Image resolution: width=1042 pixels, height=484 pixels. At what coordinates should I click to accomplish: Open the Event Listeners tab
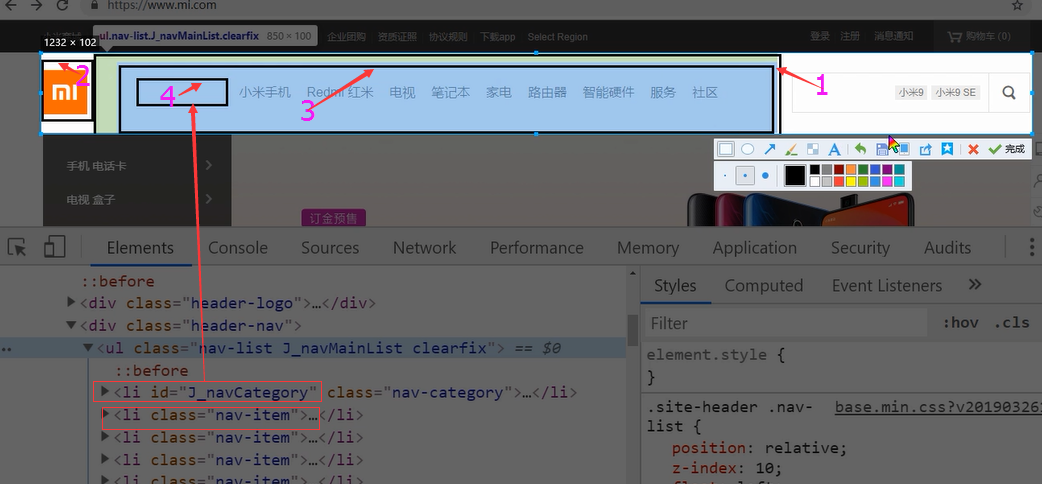[887, 286]
